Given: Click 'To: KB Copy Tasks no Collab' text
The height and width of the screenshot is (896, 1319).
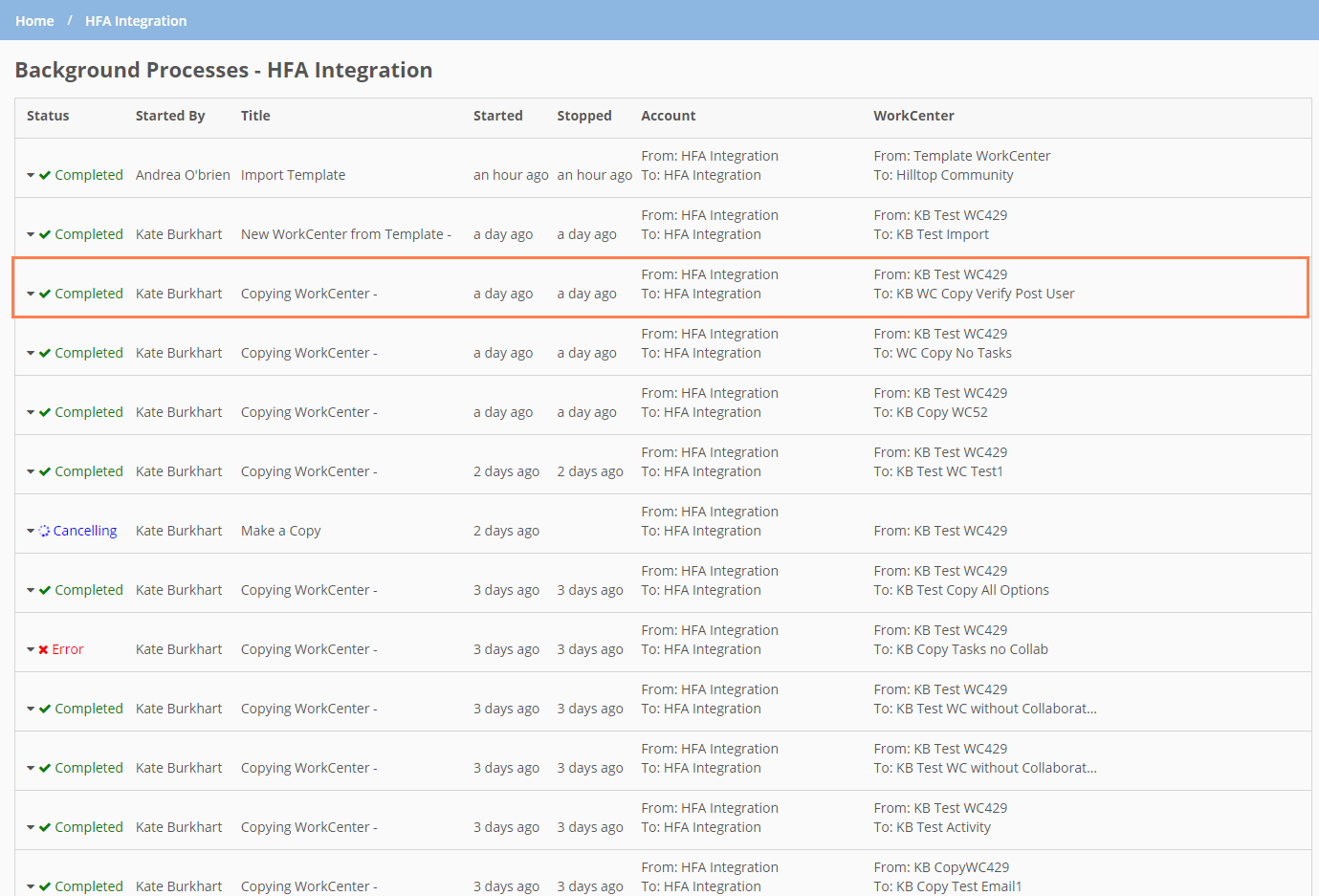Looking at the screenshot, I should (x=961, y=649).
